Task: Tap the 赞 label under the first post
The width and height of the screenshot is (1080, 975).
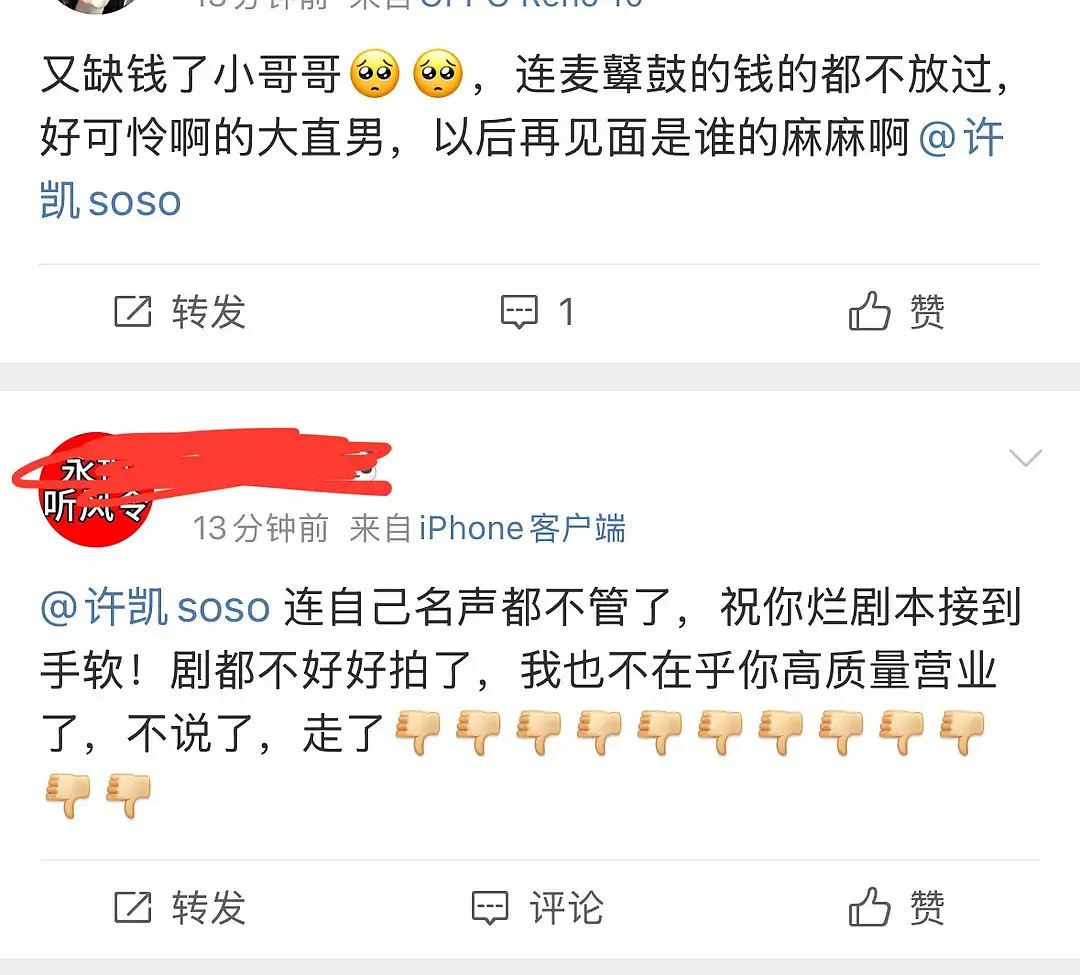Action: 927,312
